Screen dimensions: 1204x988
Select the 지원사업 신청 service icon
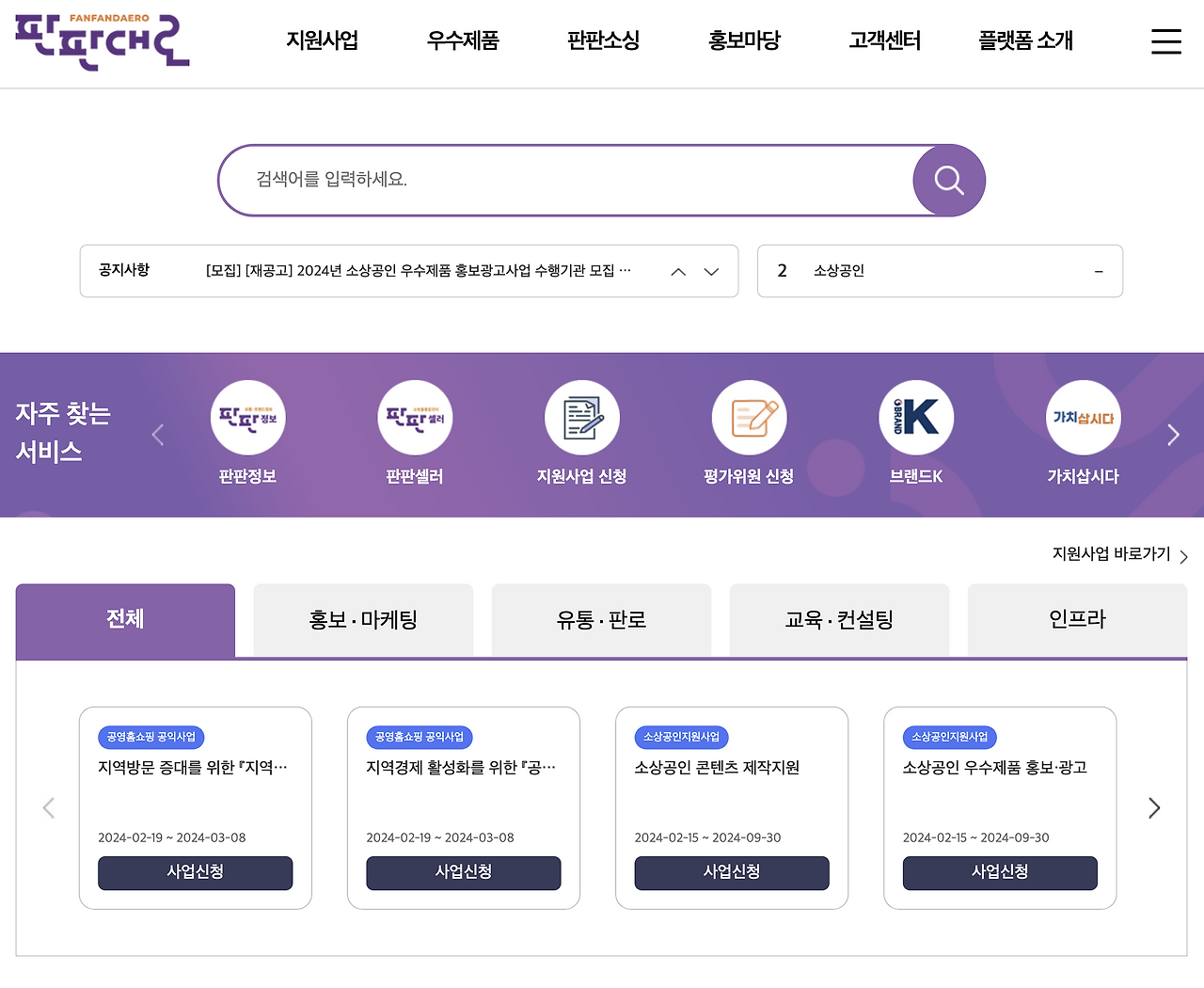582,417
